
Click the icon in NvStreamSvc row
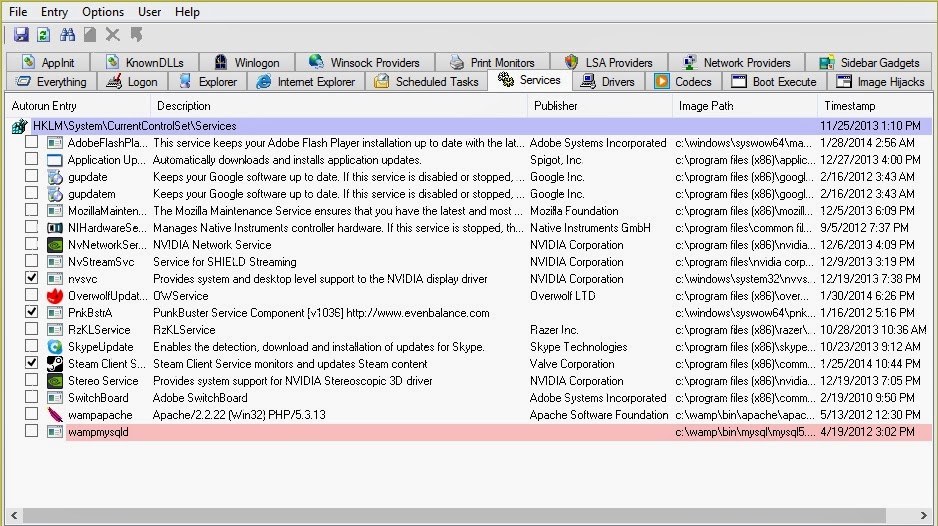(x=55, y=262)
